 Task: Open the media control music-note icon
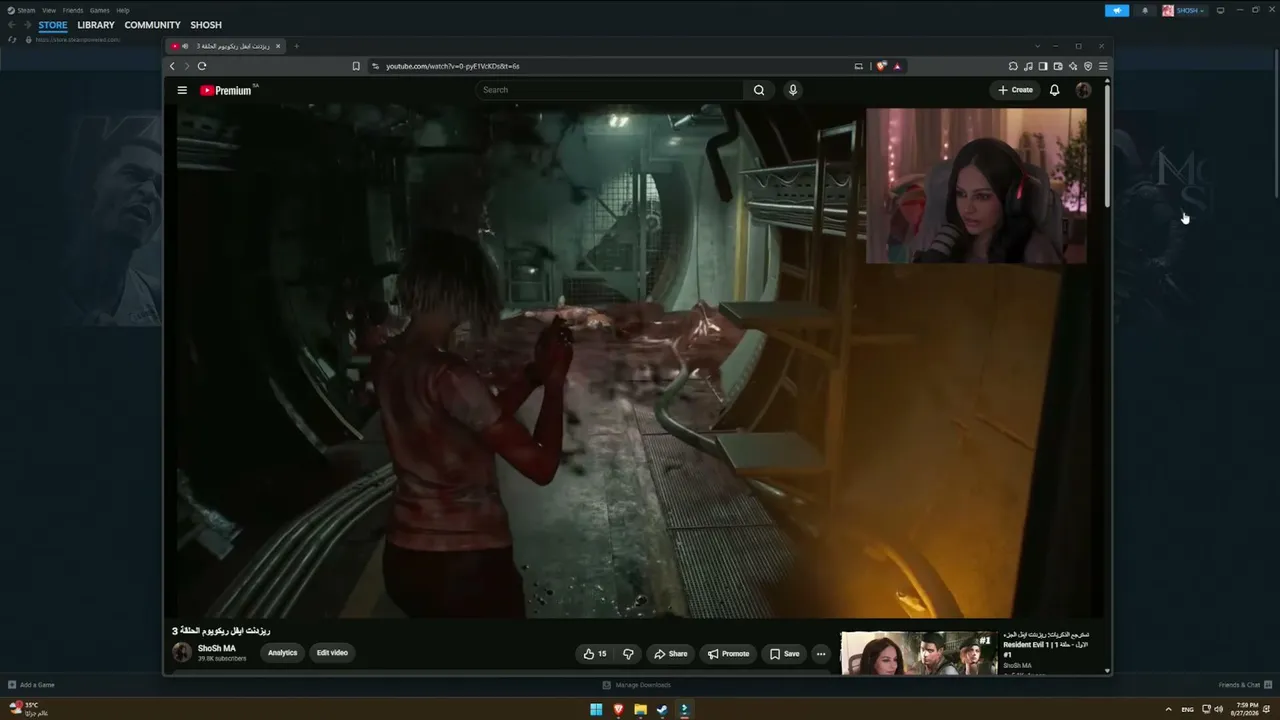[x=1028, y=66]
